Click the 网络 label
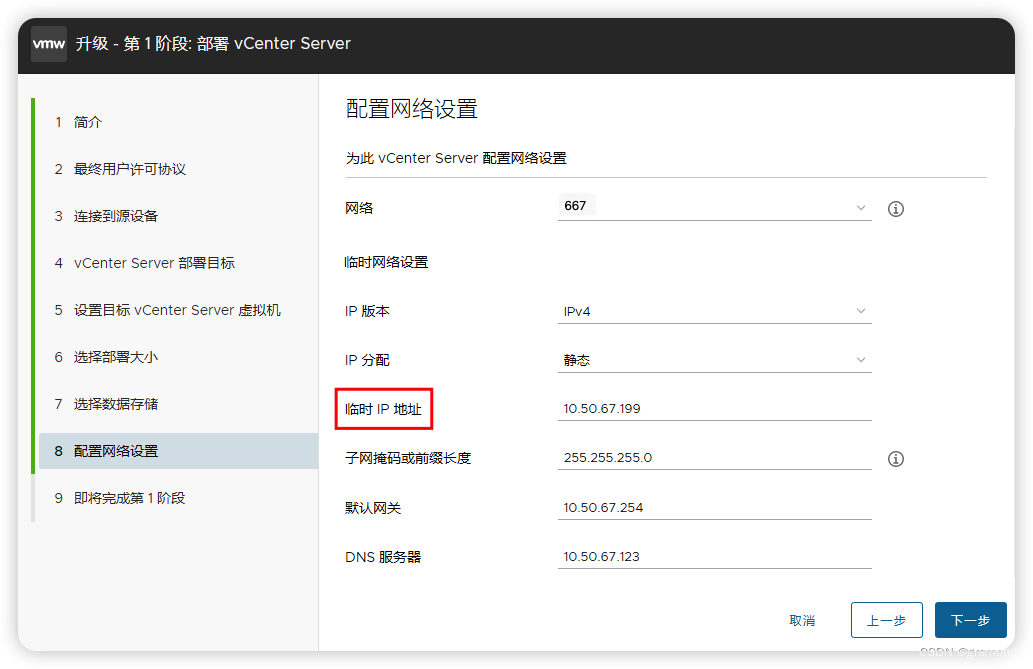This screenshot has width=1033, height=669. coord(359,208)
